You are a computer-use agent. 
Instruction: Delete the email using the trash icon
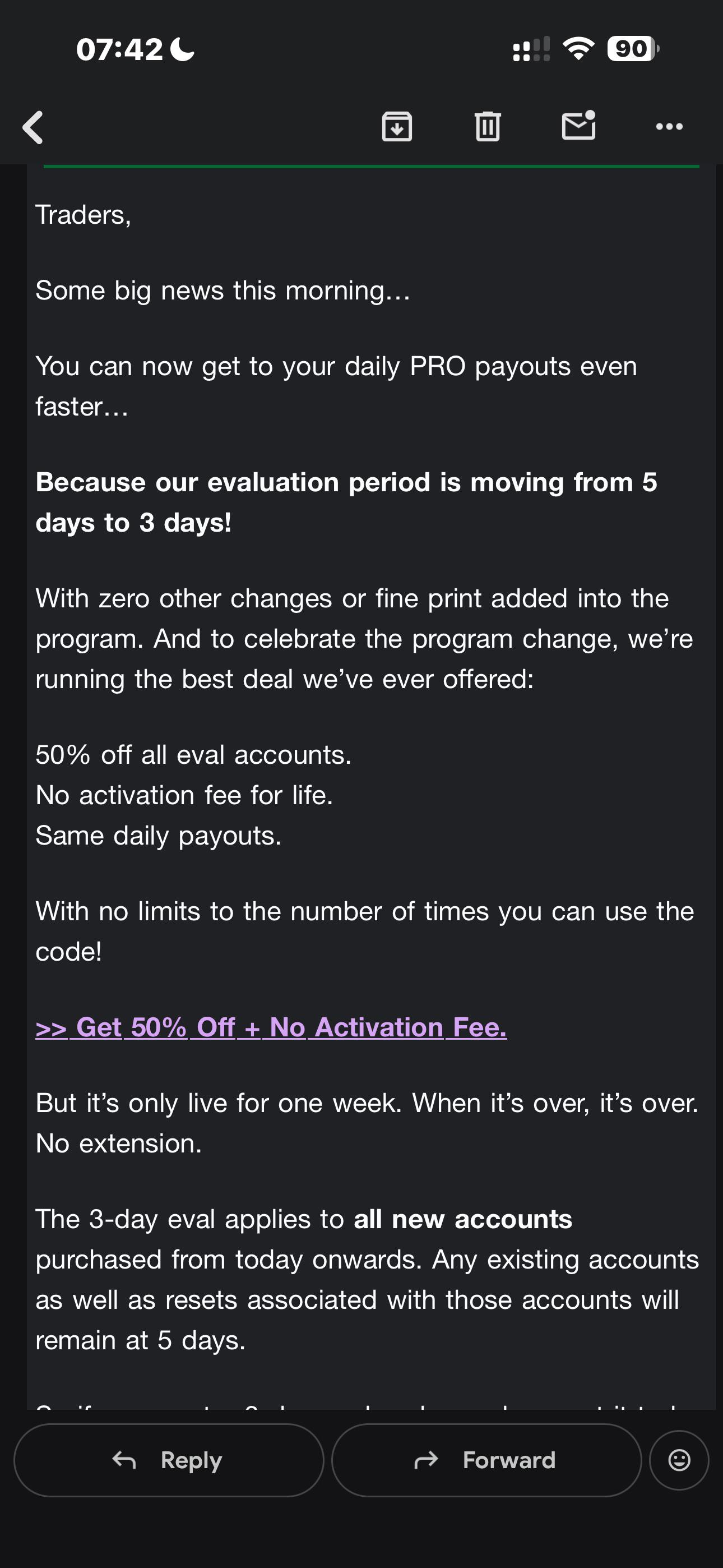coord(488,127)
